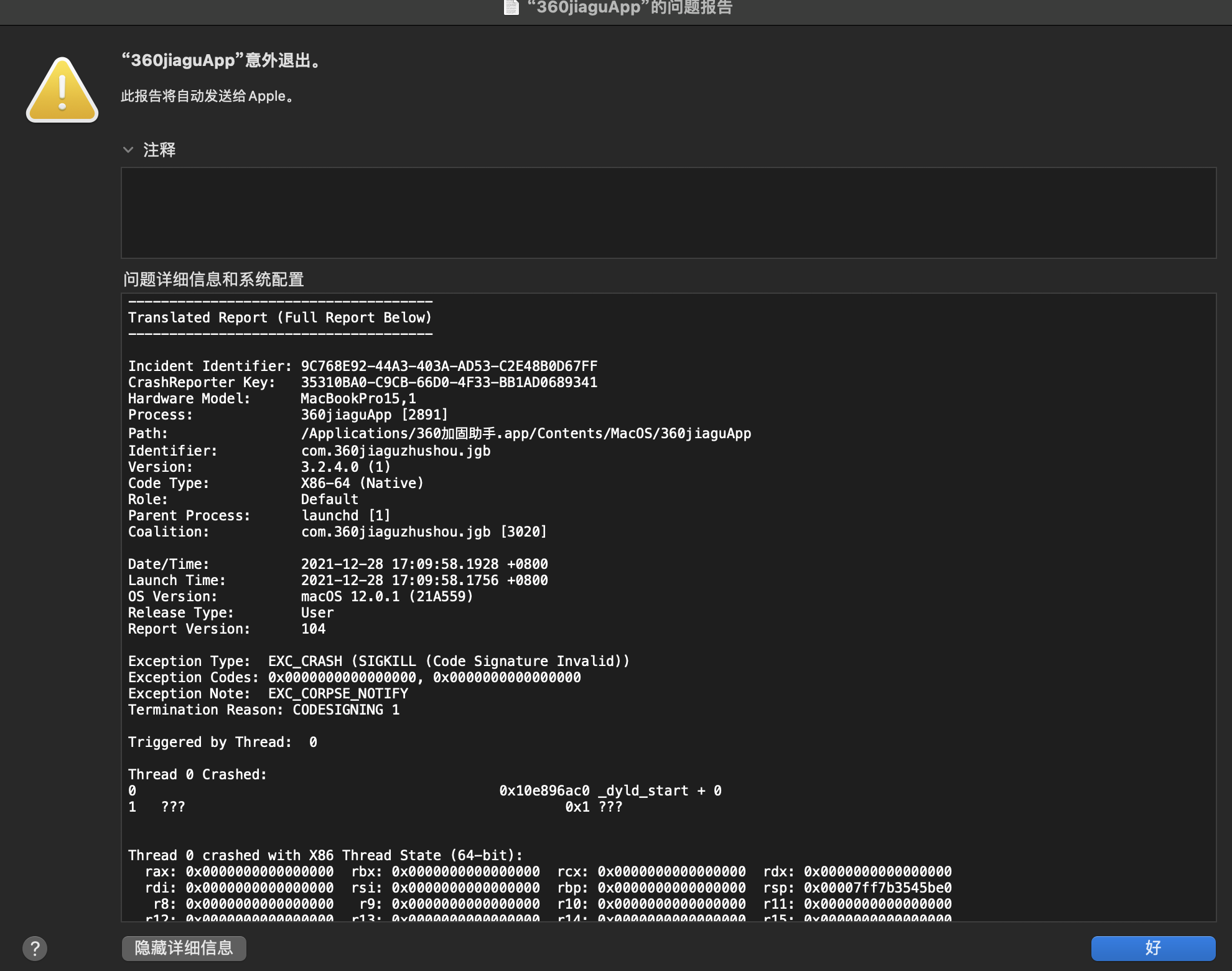The height and width of the screenshot is (971, 1232).
Task: Click the 此报告将自动发送给 Apple text
Action: click(x=208, y=96)
